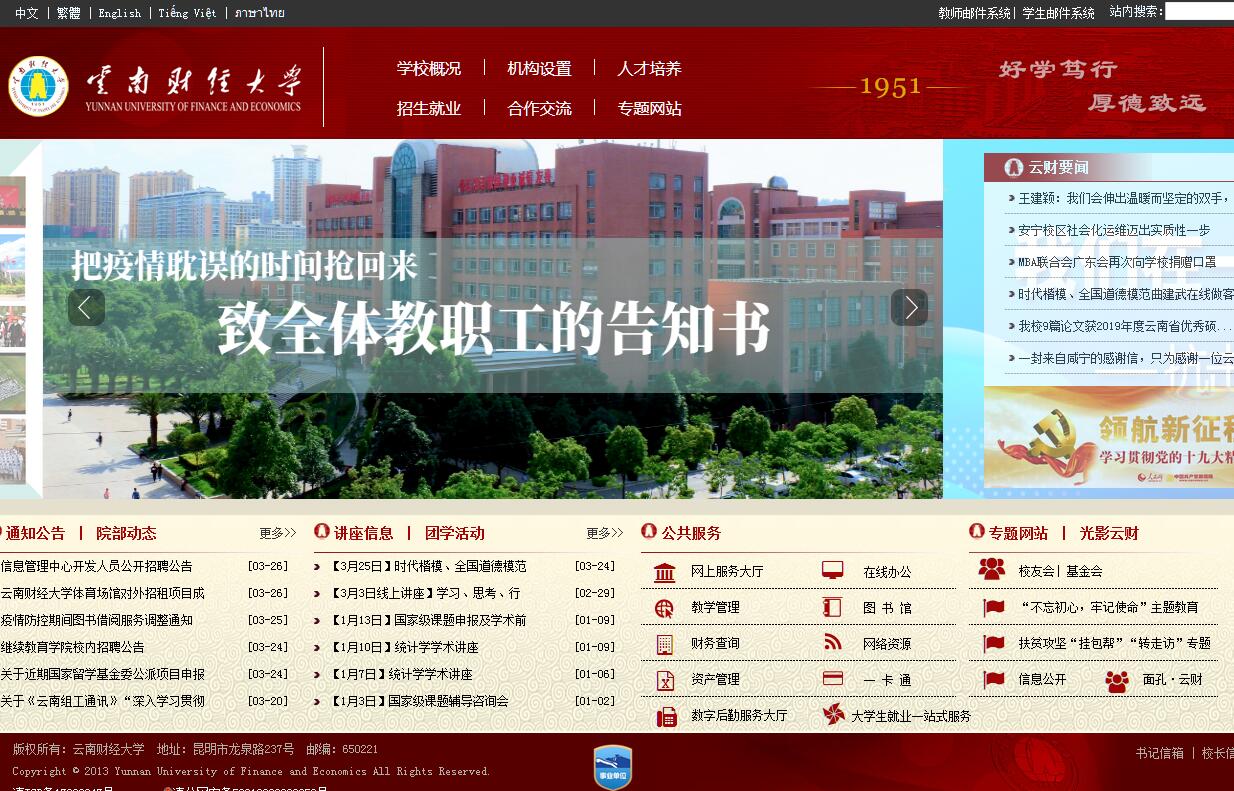The width and height of the screenshot is (1234, 791).
Task: Switch to the 光影云财 tab
Action: point(1109,533)
